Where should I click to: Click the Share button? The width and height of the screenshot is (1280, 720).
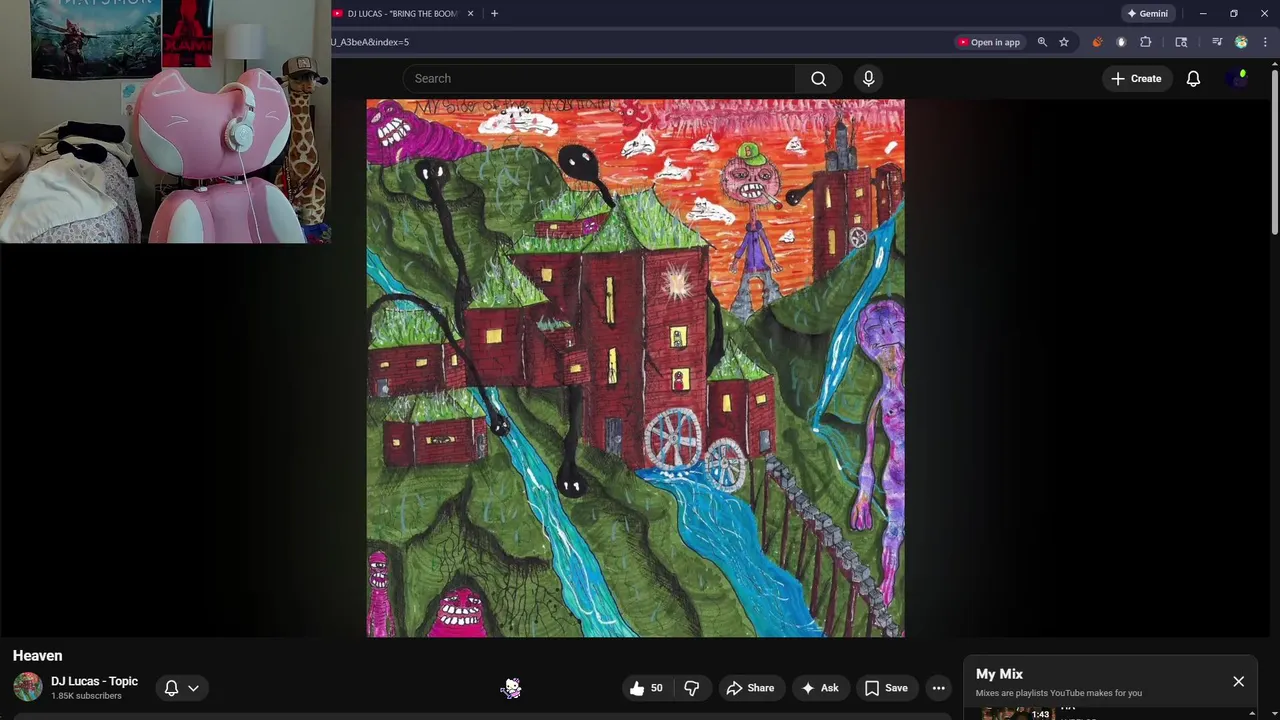(x=750, y=688)
